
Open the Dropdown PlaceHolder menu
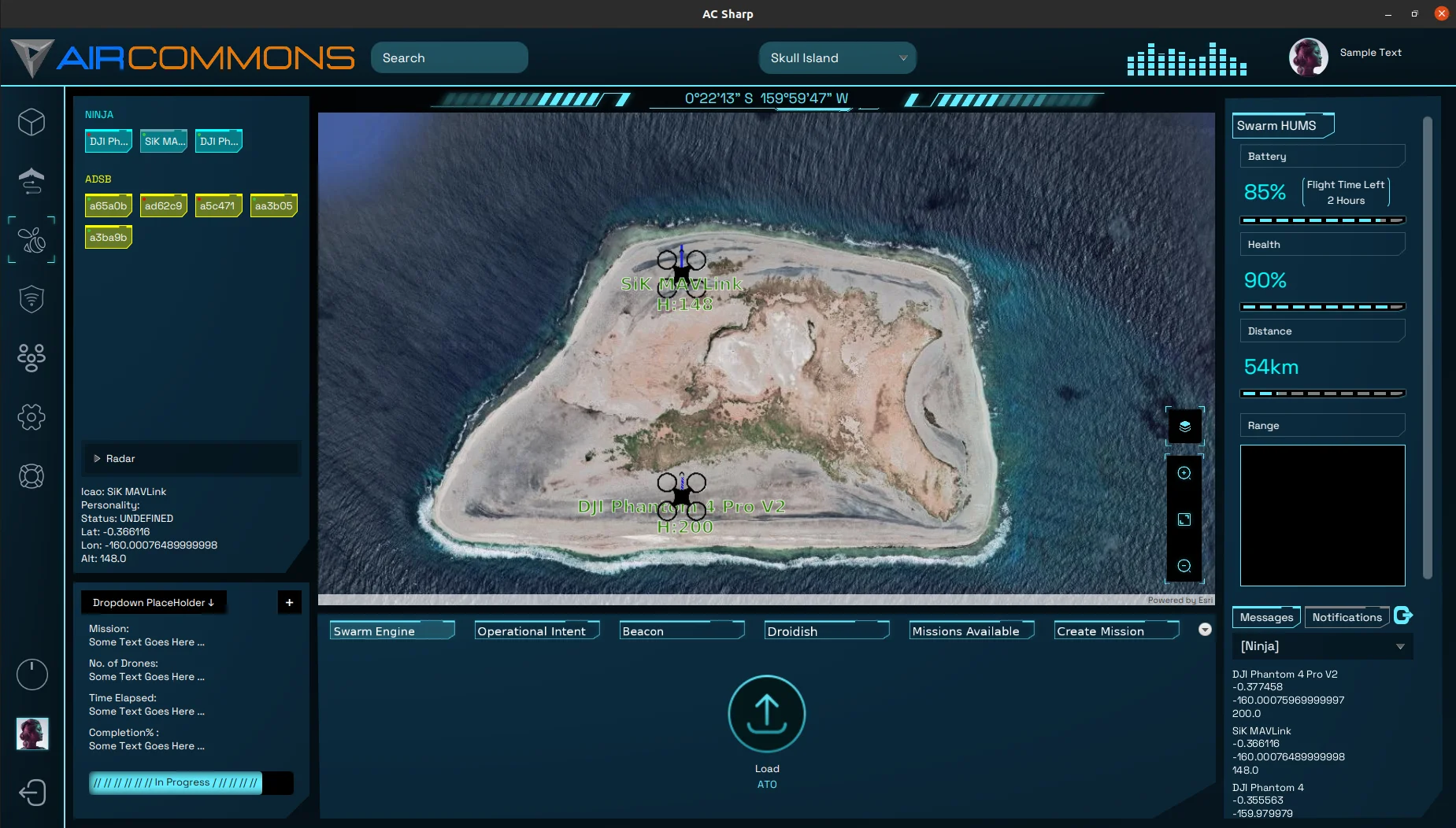154,602
